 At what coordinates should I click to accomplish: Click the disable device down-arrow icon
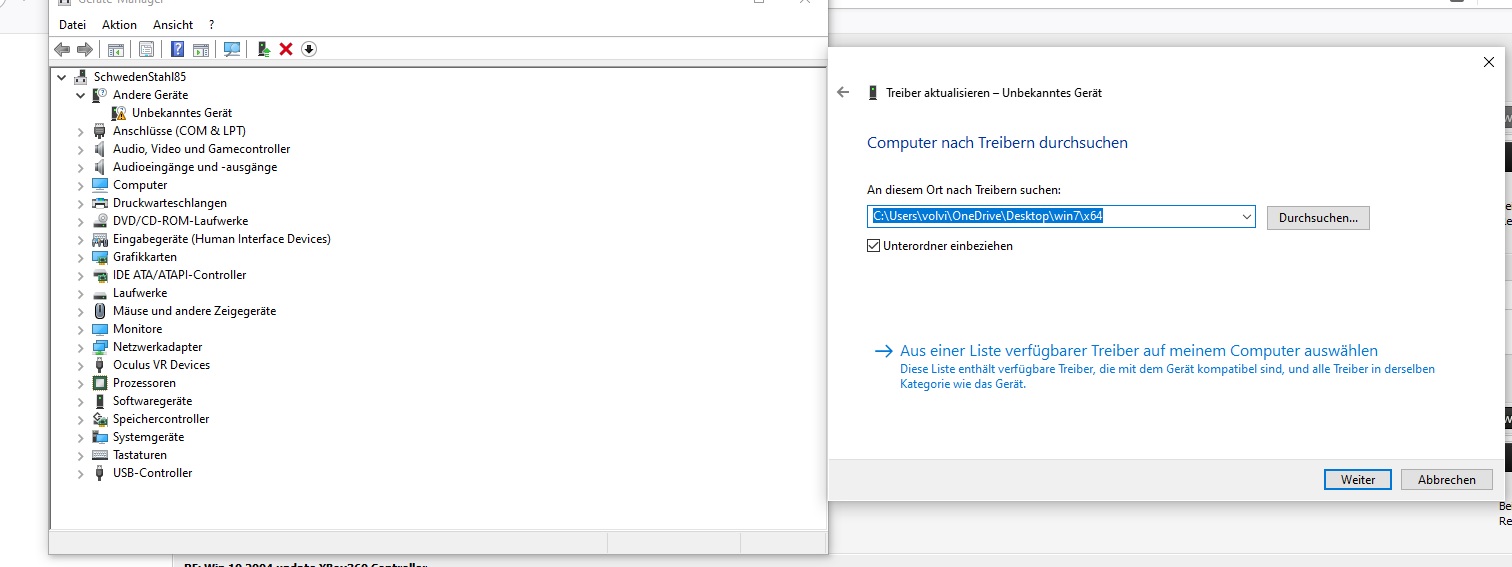pos(309,49)
